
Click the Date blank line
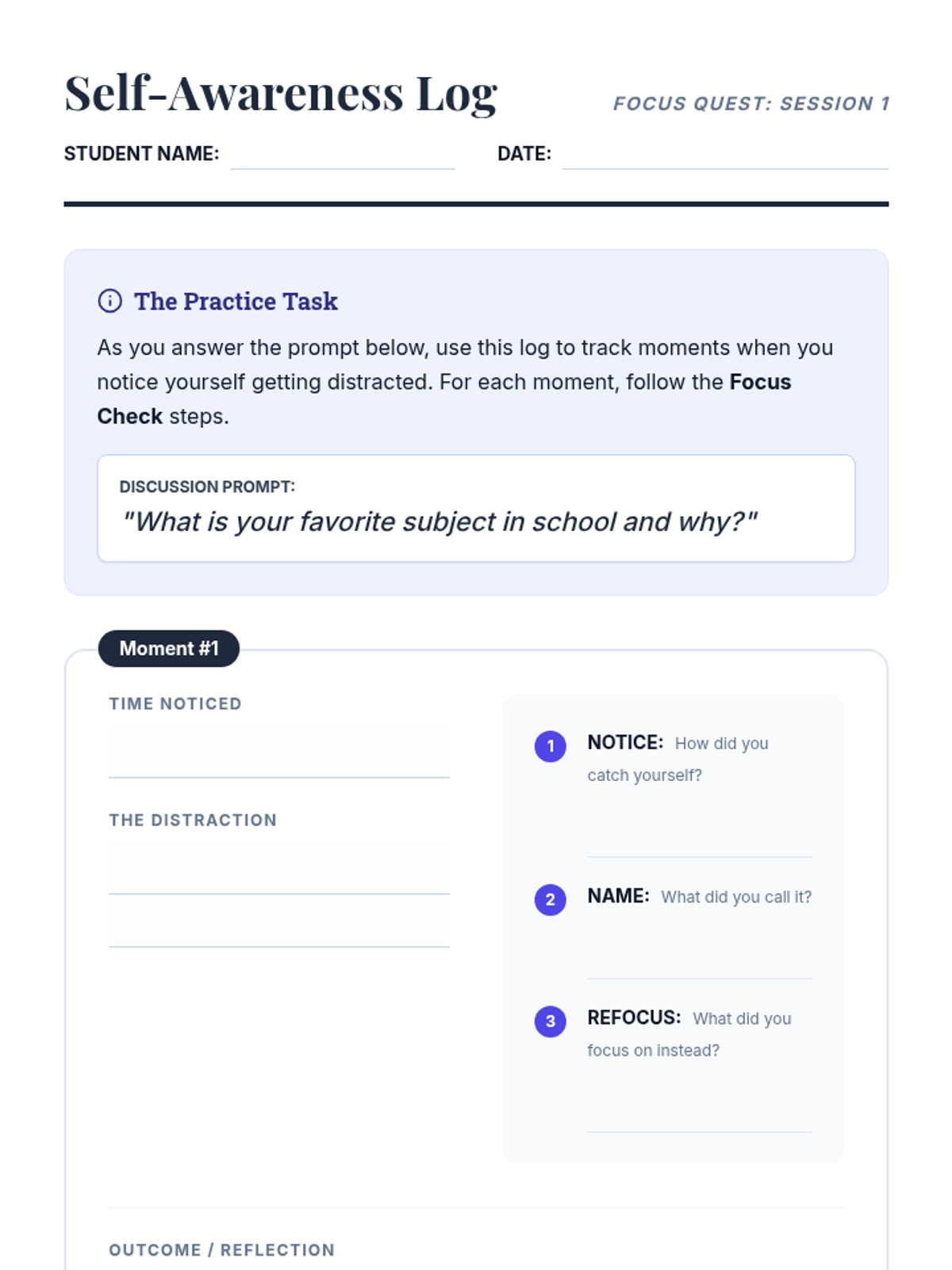pos(725,155)
